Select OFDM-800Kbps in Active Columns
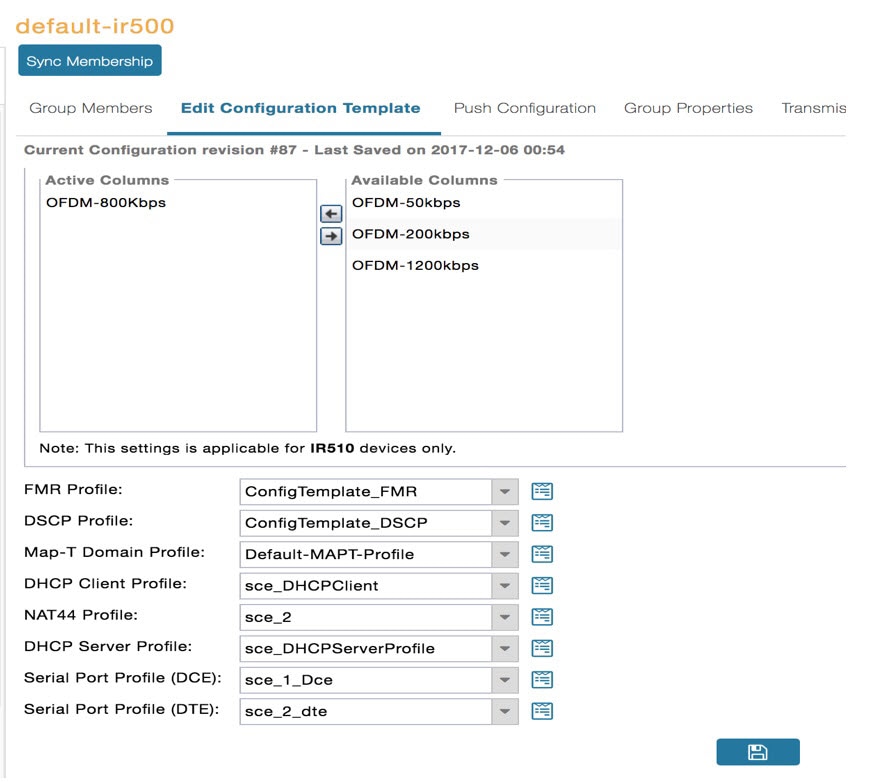874x782 pixels. 106,203
